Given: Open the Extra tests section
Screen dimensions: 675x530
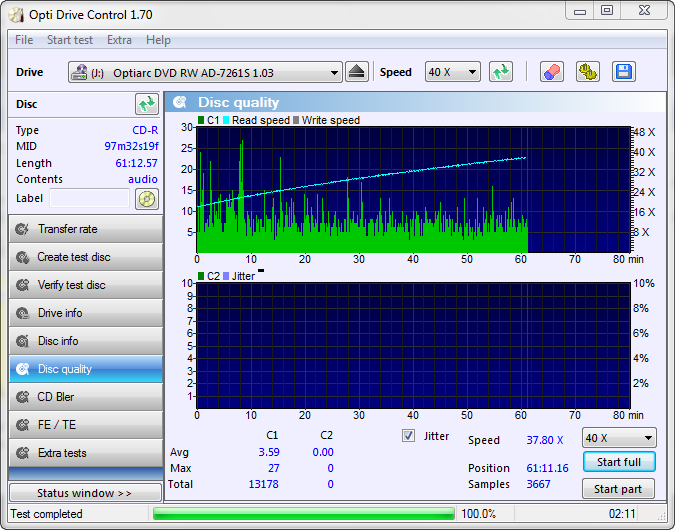Looking at the screenshot, I should (x=86, y=453).
